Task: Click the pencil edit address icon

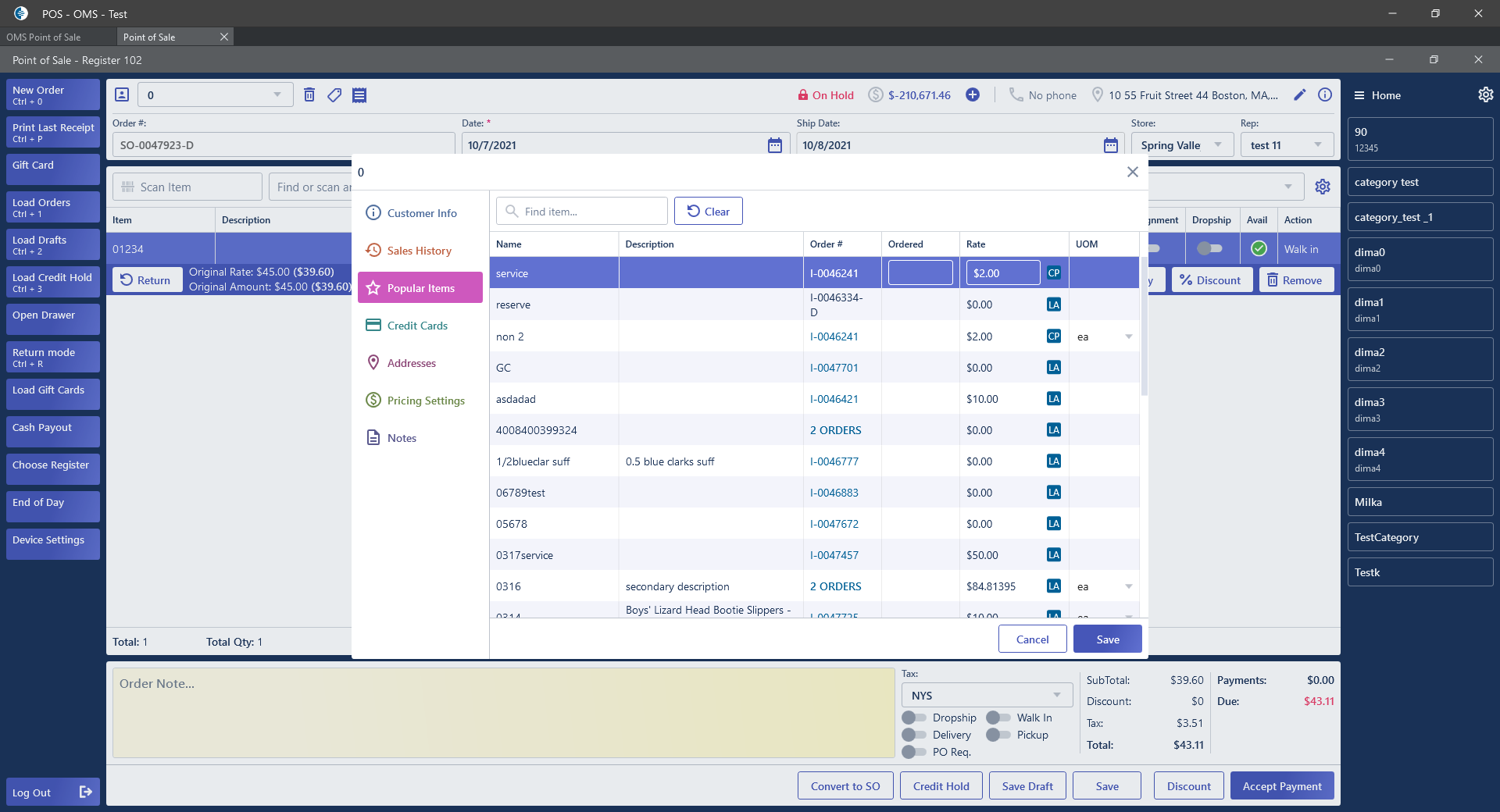Action: click(x=1300, y=95)
